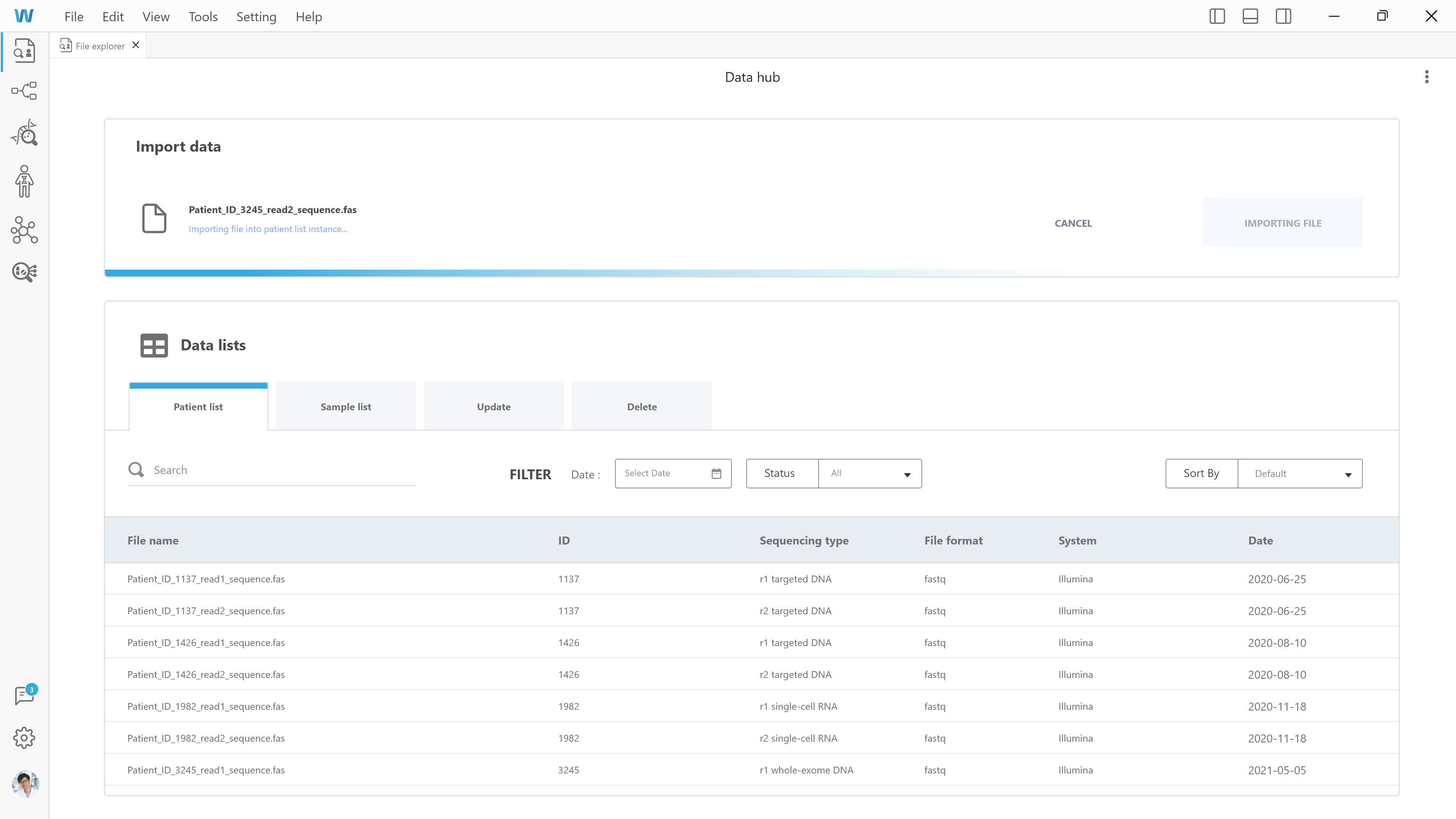This screenshot has height=819, width=1456.
Task: Toggle the left panel layout
Action: click(1217, 16)
